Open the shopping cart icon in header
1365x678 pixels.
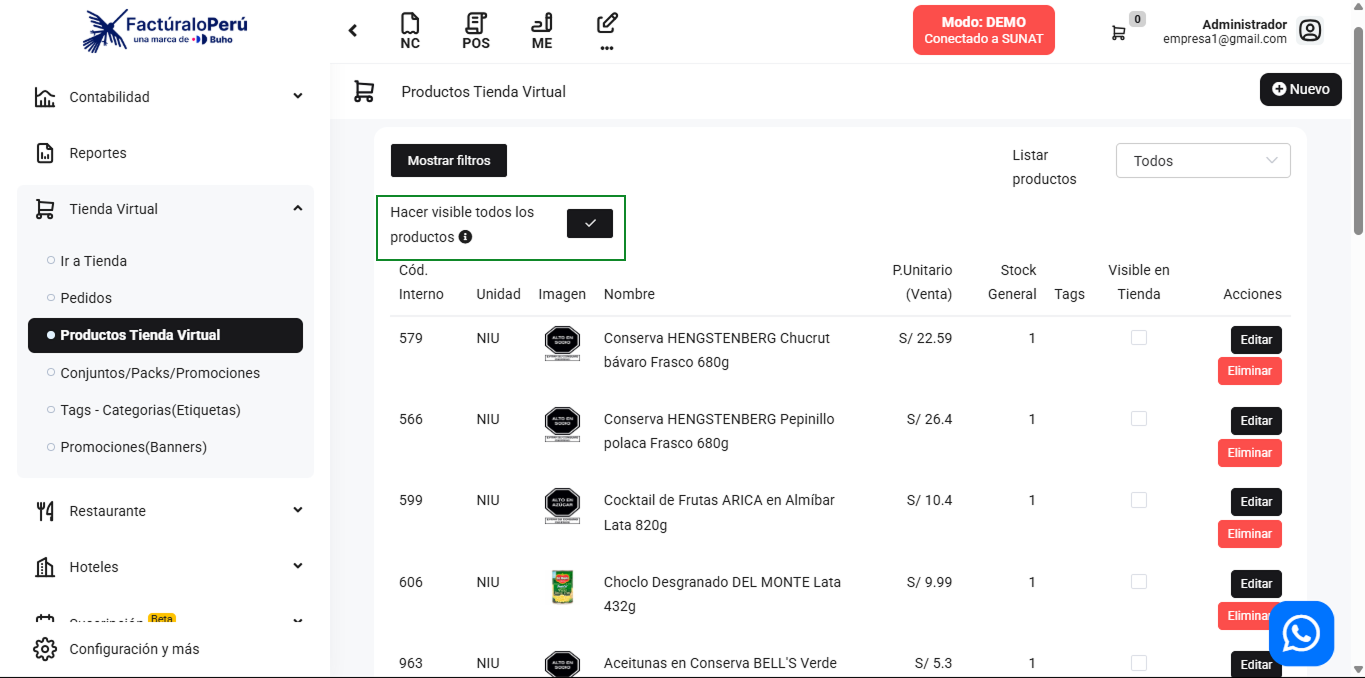1118,32
